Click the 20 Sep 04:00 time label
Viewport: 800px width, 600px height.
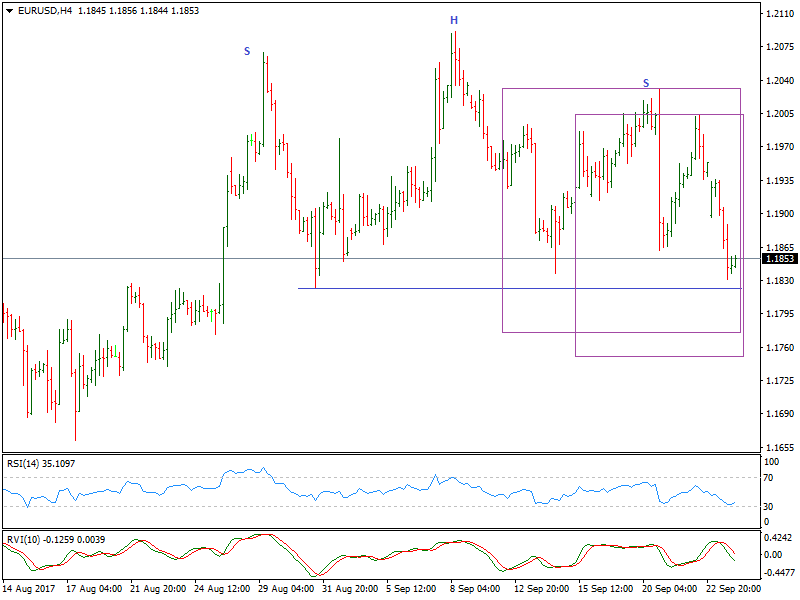point(669,589)
